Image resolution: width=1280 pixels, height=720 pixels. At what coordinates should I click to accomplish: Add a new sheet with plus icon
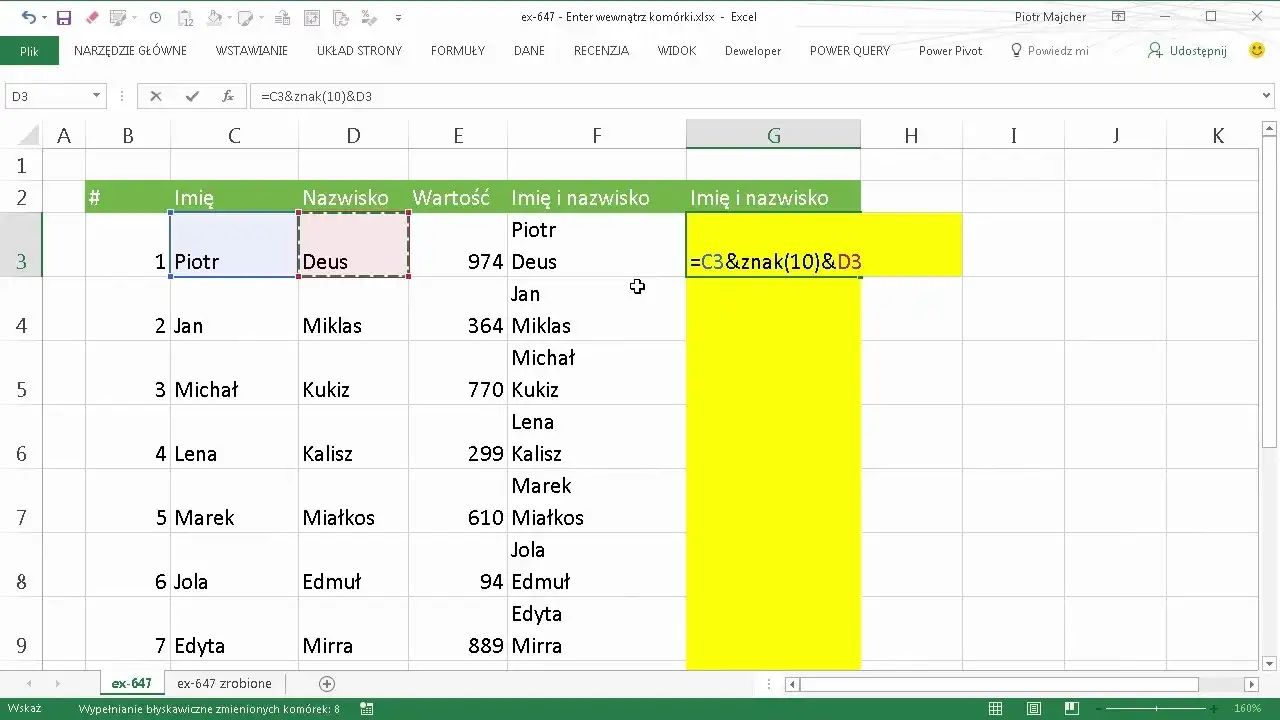326,684
